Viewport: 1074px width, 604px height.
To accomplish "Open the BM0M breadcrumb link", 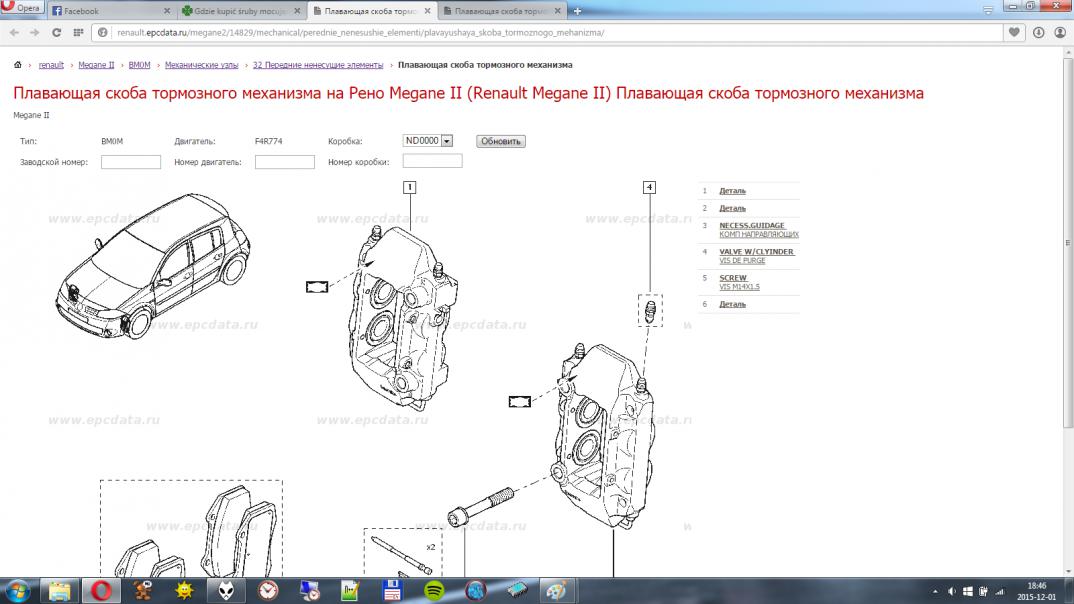I will [x=139, y=65].
